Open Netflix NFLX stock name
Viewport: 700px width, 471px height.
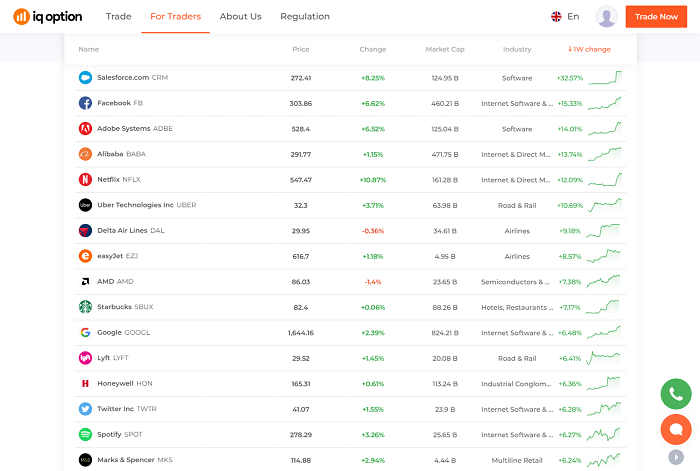pyautogui.click(x=119, y=179)
